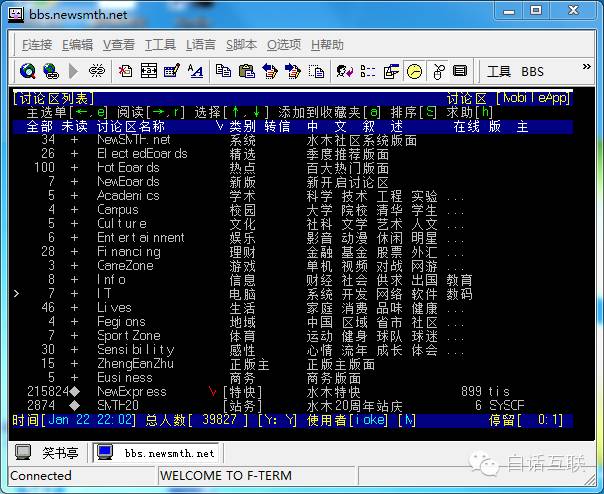The width and height of the screenshot is (604, 494).
Task: Click the black lined screen icon
Action: coord(460,71)
